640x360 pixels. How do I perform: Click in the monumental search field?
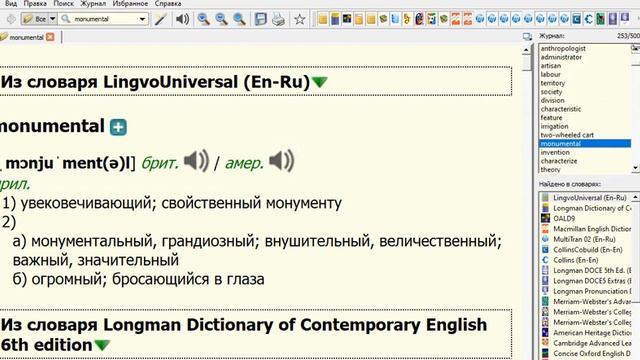click(104, 19)
